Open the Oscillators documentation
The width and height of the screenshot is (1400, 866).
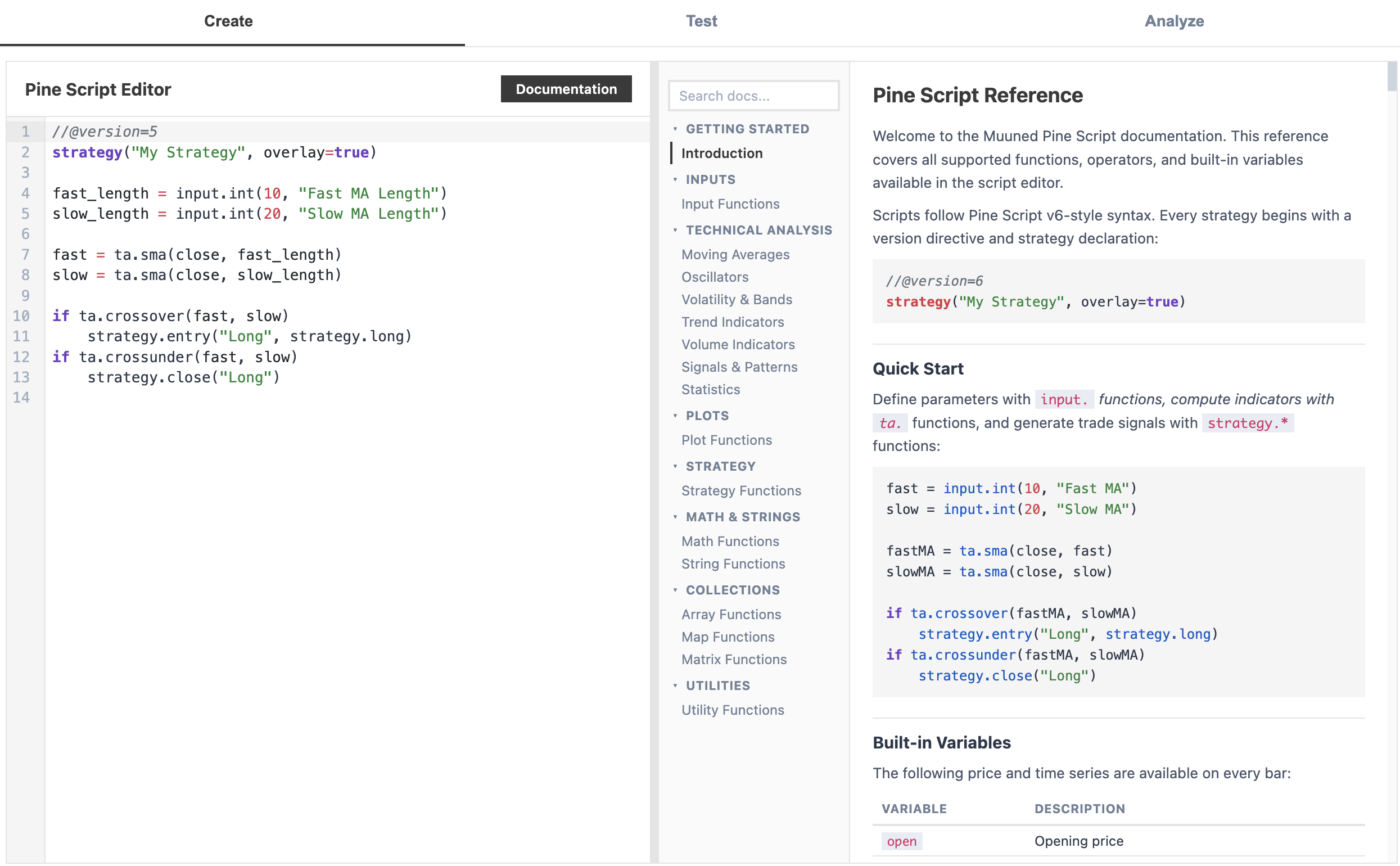715,277
